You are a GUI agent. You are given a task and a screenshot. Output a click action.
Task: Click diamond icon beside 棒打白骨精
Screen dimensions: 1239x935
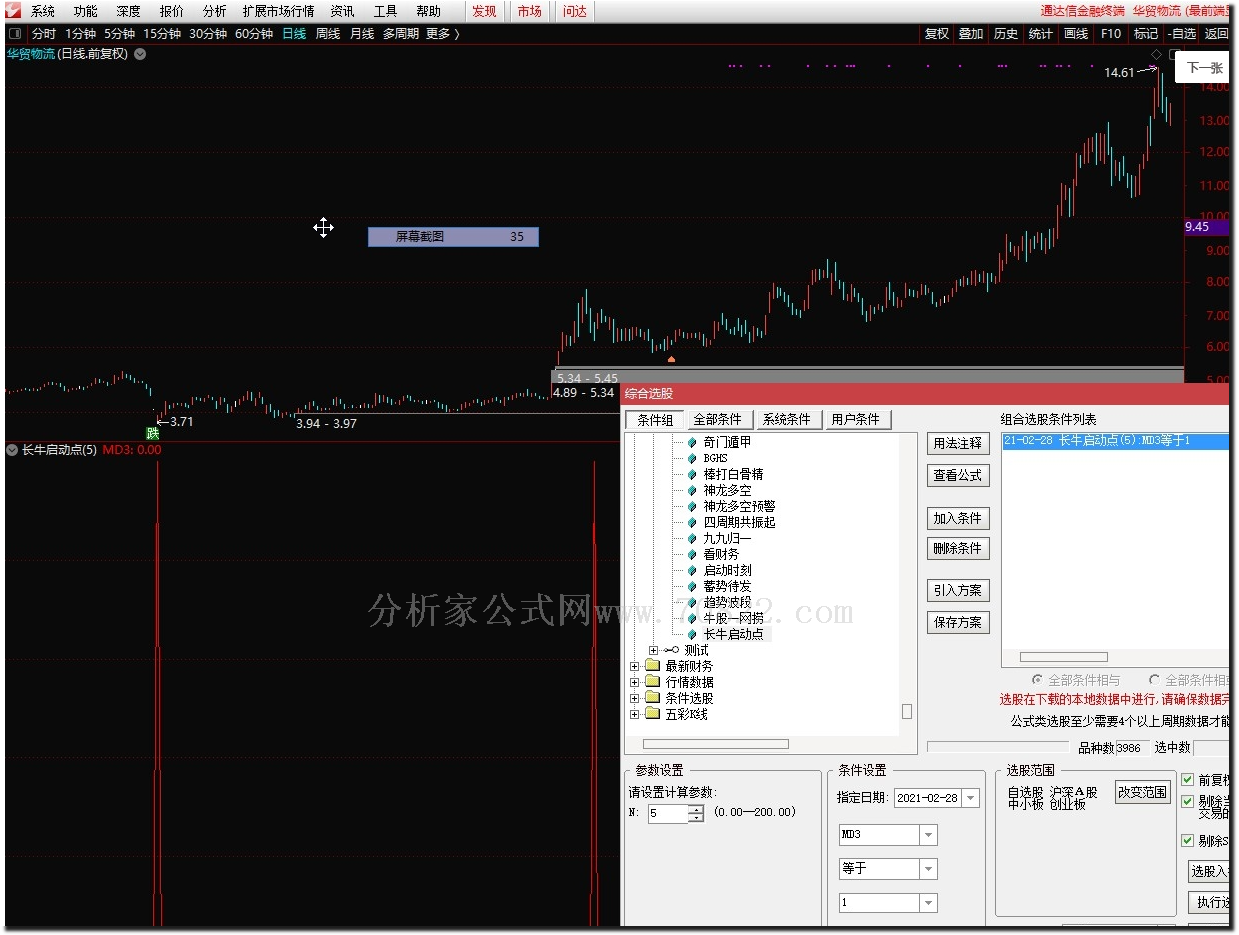click(x=691, y=474)
